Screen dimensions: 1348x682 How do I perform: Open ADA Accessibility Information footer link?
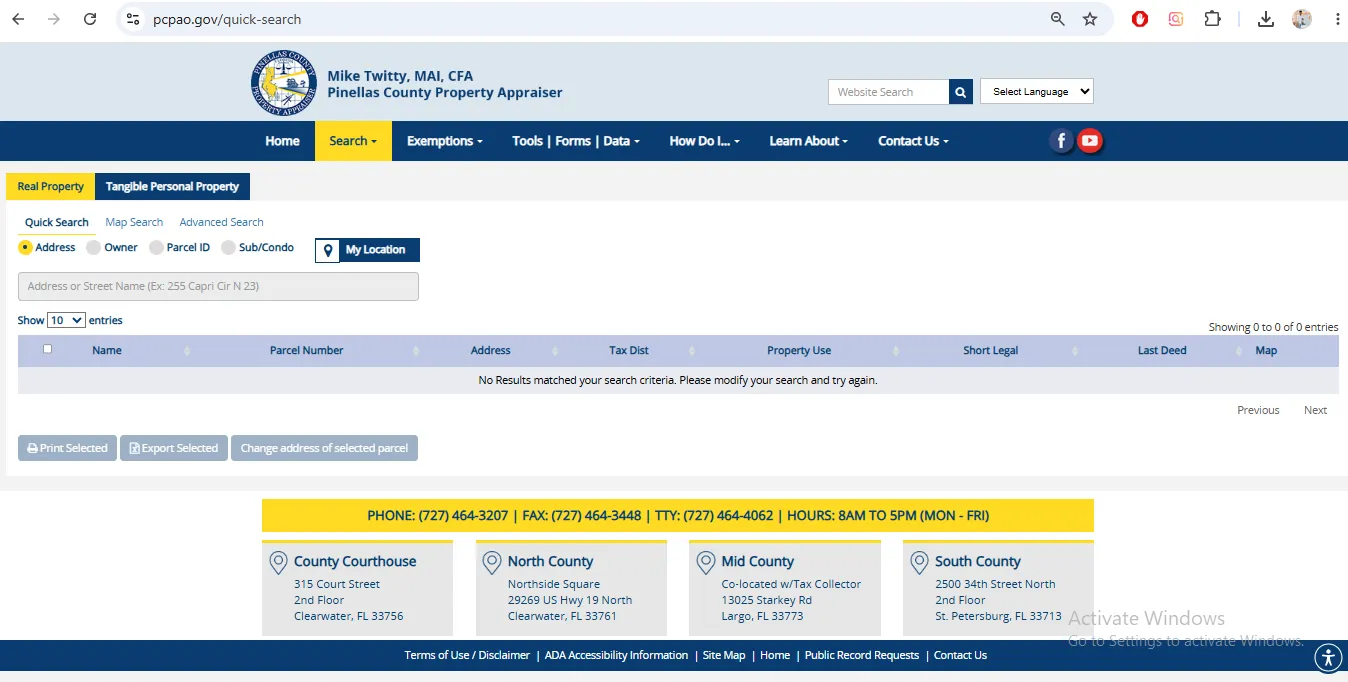(x=616, y=655)
